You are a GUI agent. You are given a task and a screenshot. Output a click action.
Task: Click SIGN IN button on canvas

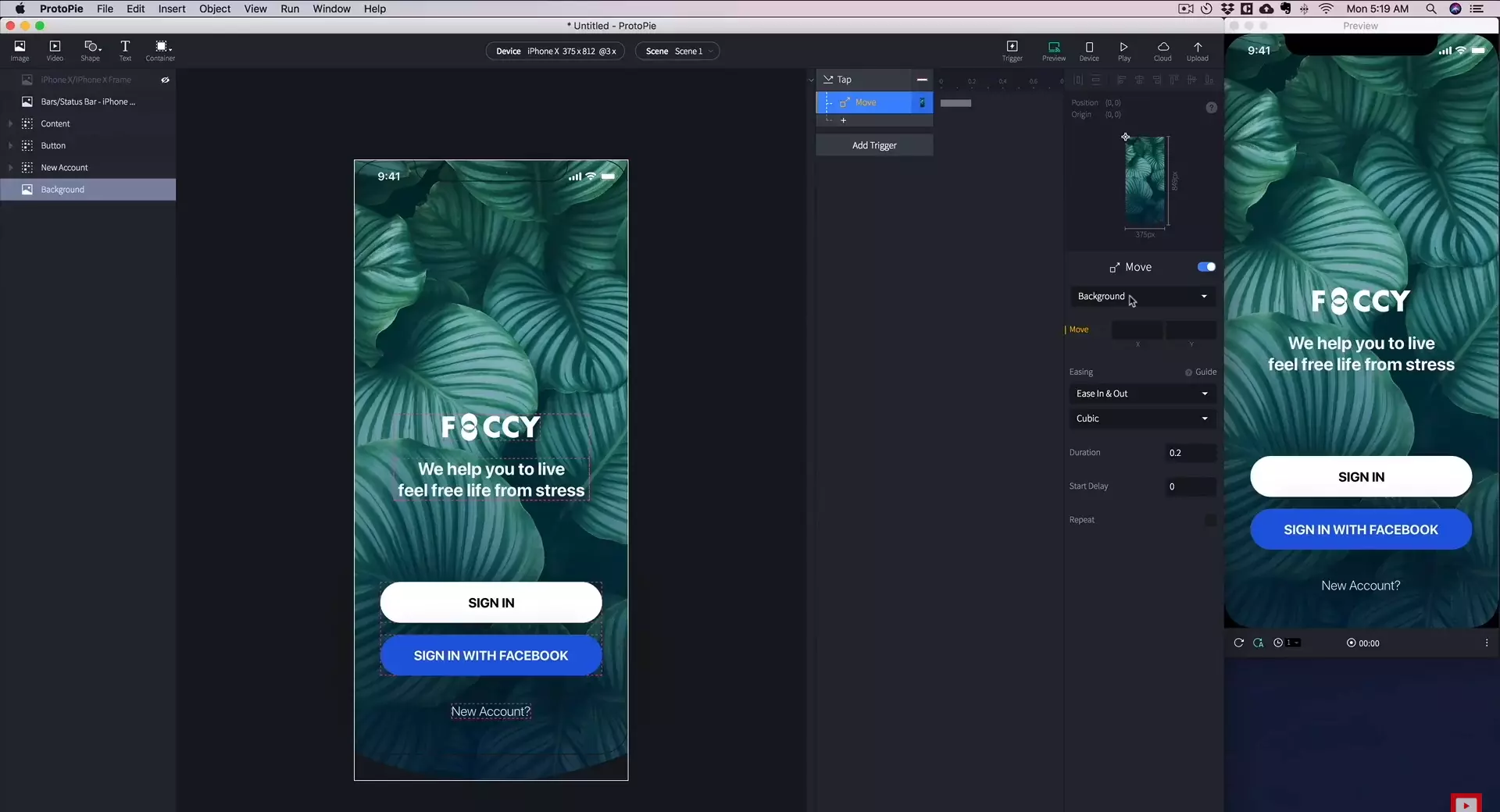(x=491, y=603)
